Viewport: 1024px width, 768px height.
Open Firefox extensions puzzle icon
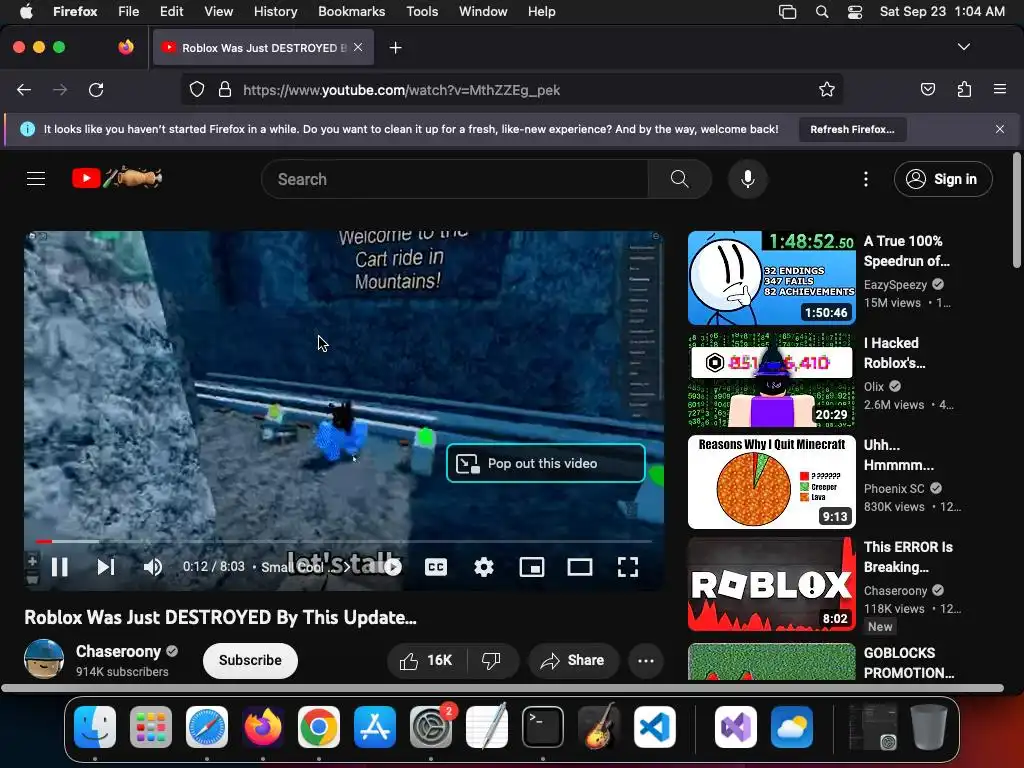click(964, 89)
